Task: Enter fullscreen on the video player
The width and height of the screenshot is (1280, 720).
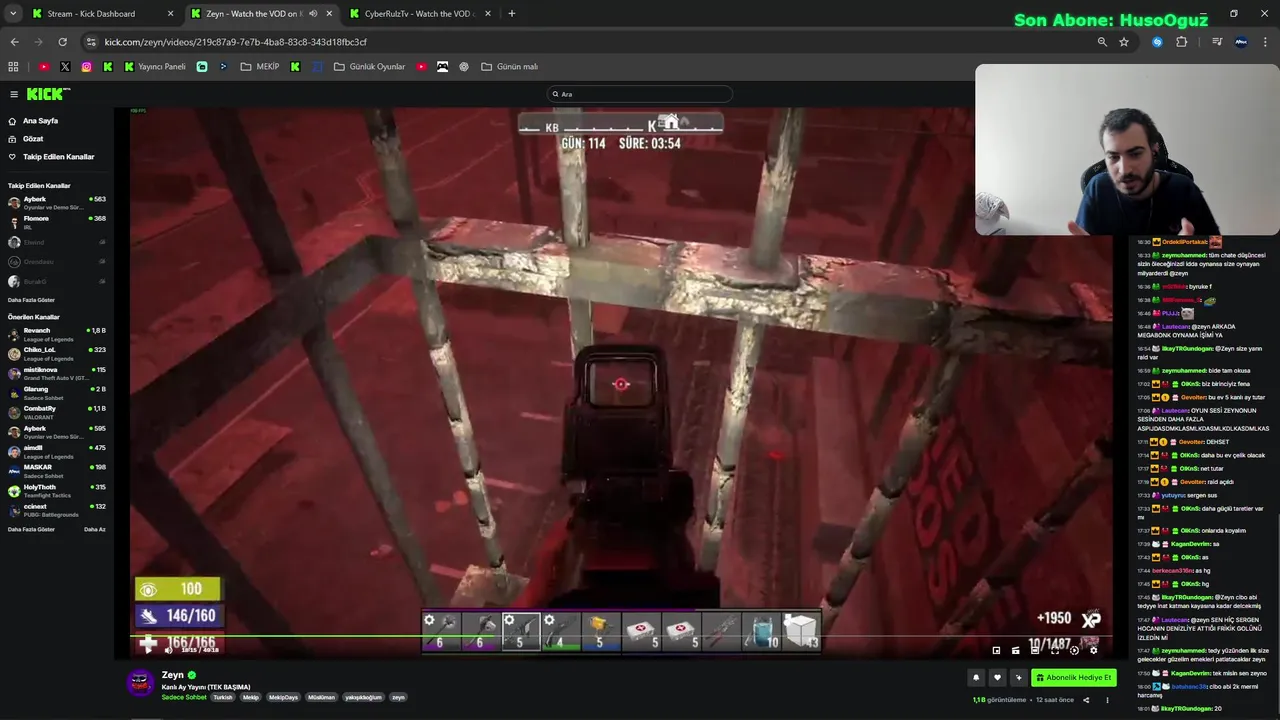Action: (1055, 651)
